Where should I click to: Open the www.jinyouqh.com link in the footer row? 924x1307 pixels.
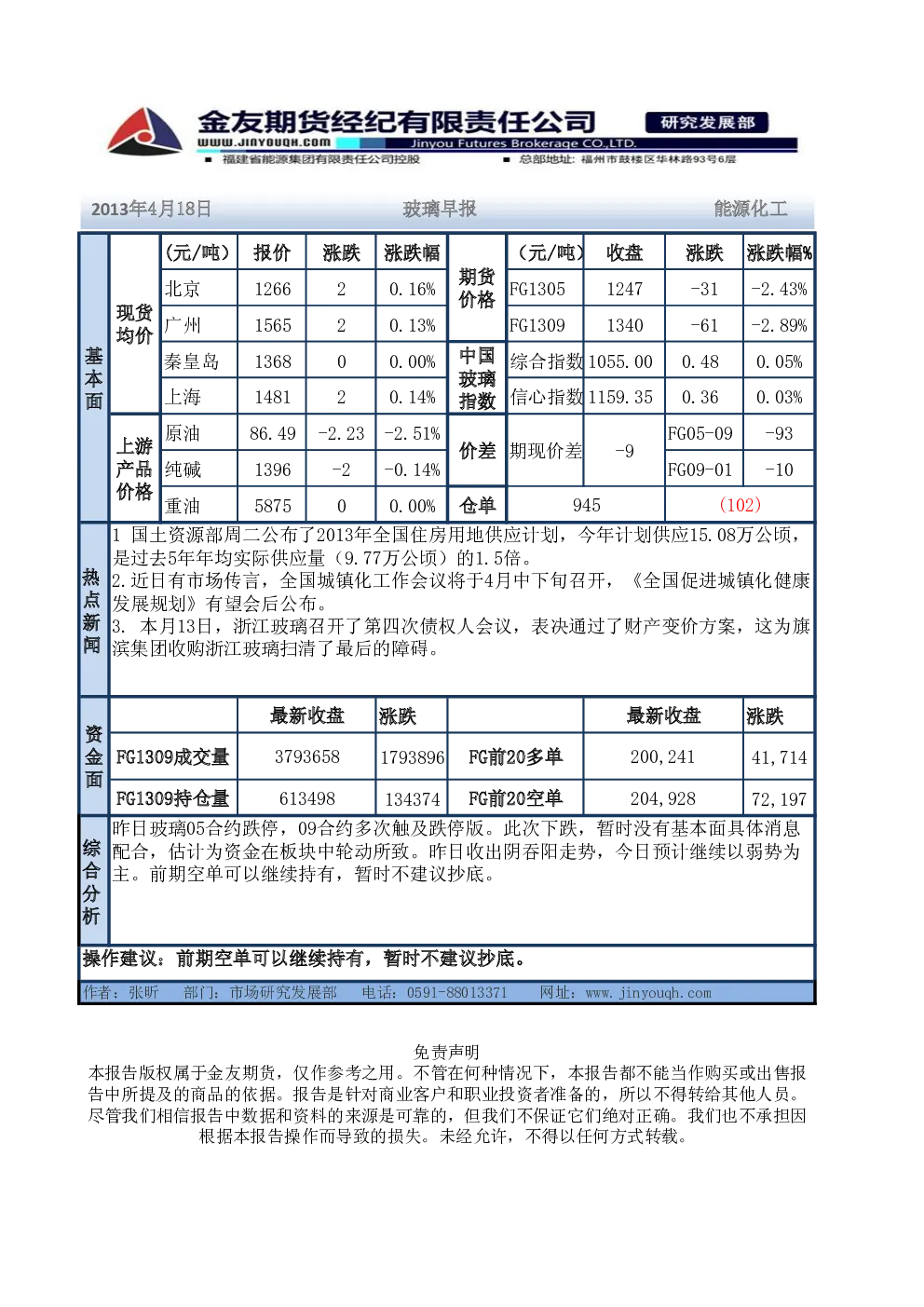tap(648, 993)
